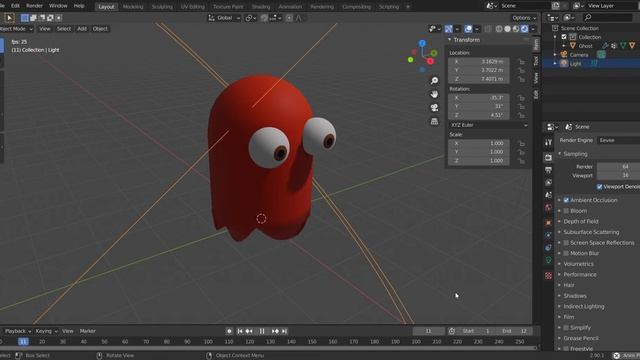Select rendered viewport shading icon
Viewport: 640px width, 360px height.
[x=524, y=29]
